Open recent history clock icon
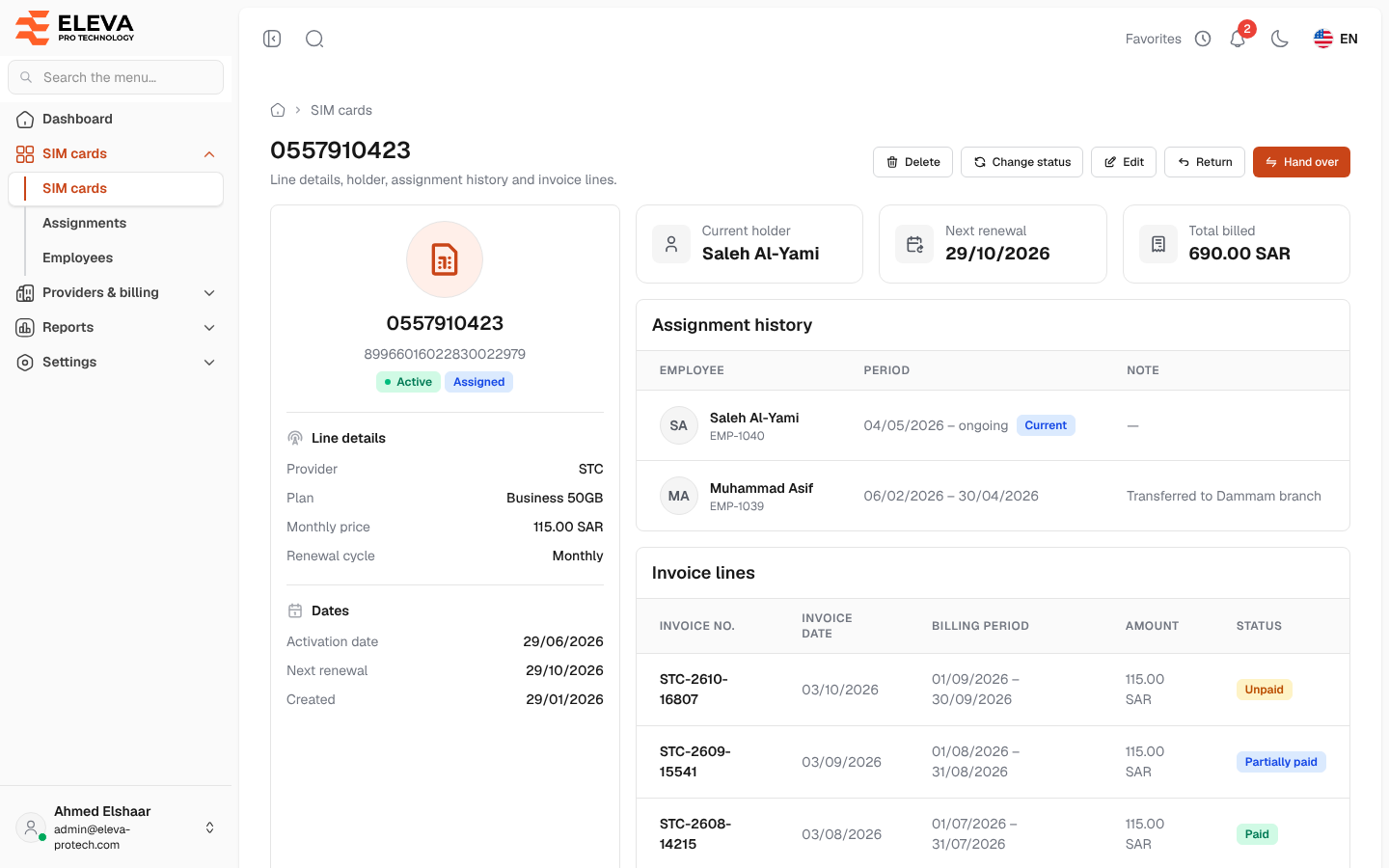Screen dimensions: 1389x868 (x=1203, y=39)
